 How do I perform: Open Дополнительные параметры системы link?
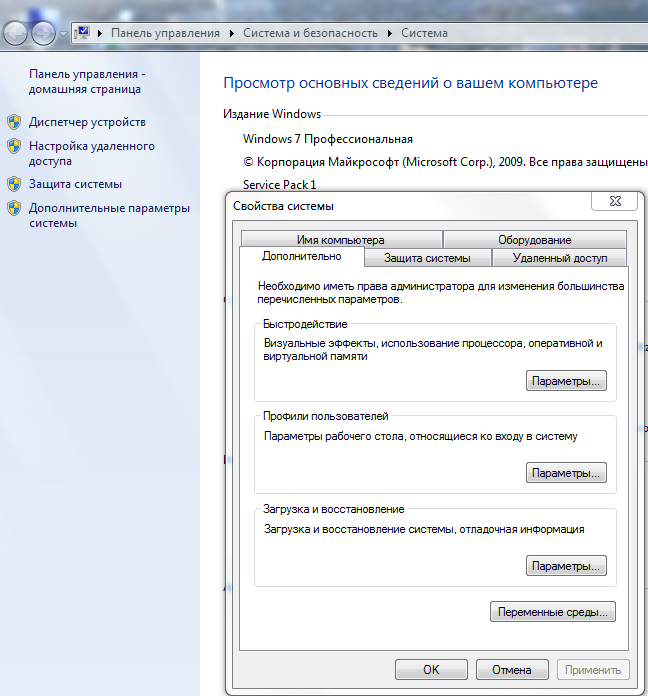coord(109,215)
